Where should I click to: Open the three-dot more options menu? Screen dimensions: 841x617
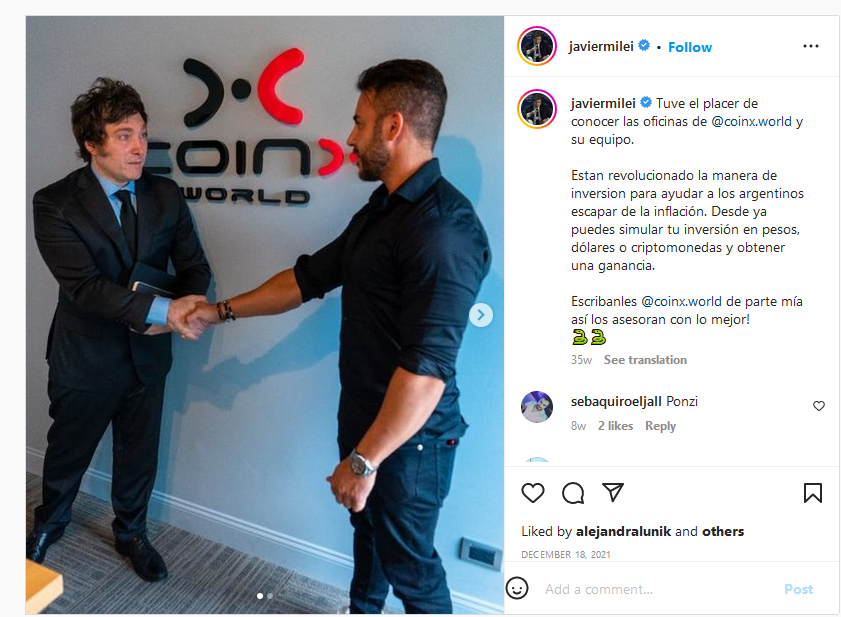click(x=810, y=46)
